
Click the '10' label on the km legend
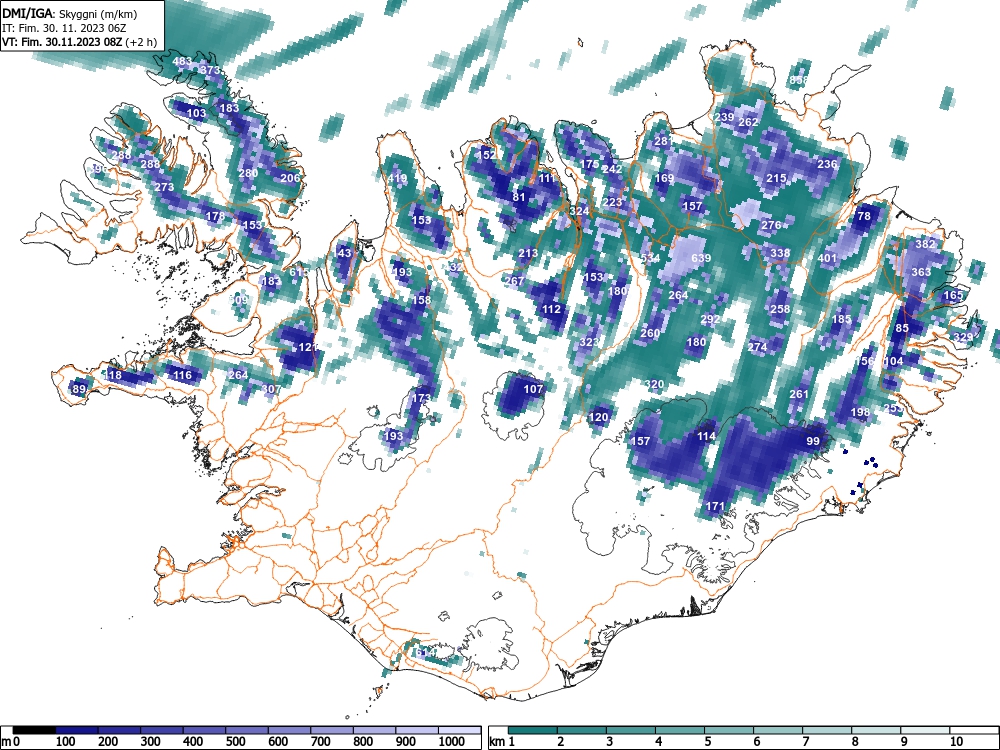[x=955, y=742]
